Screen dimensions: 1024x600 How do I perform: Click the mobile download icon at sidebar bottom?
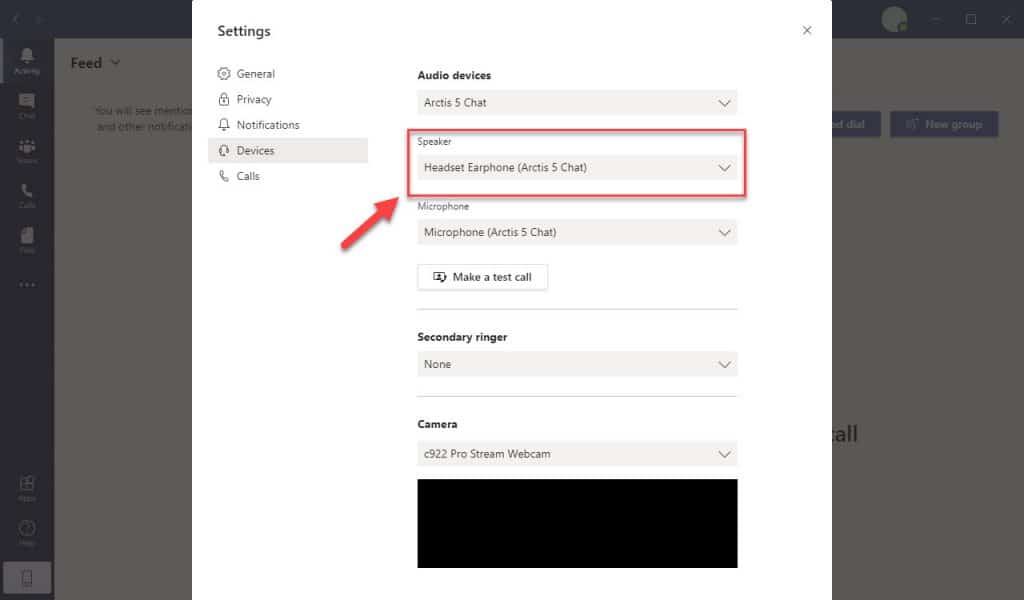(27, 576)
